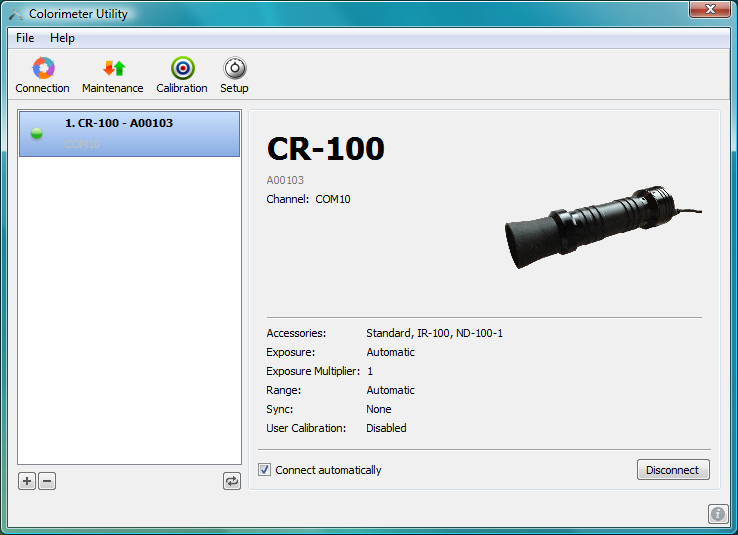Click the minus icon to remove device
Viewport: 738px width, 535px height.
(47, 481)
